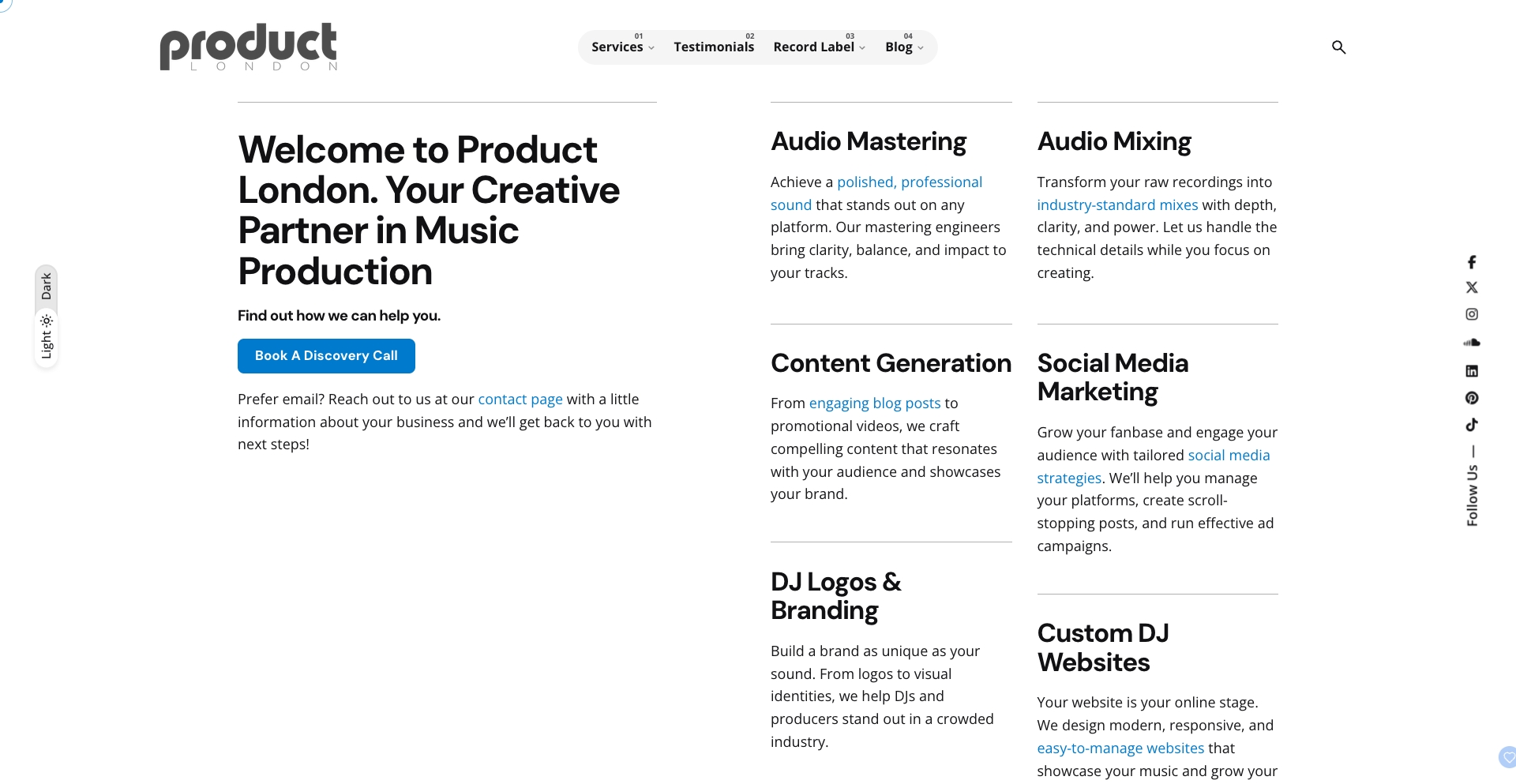Open the SoundCloud page
1516x784 pixels.
(x=1472, y=342)
